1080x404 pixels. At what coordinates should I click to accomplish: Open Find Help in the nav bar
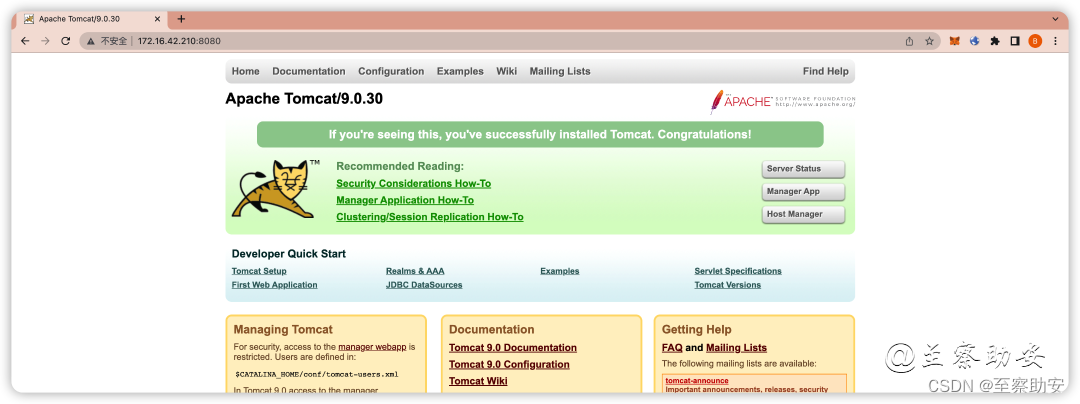click(826, 72)
